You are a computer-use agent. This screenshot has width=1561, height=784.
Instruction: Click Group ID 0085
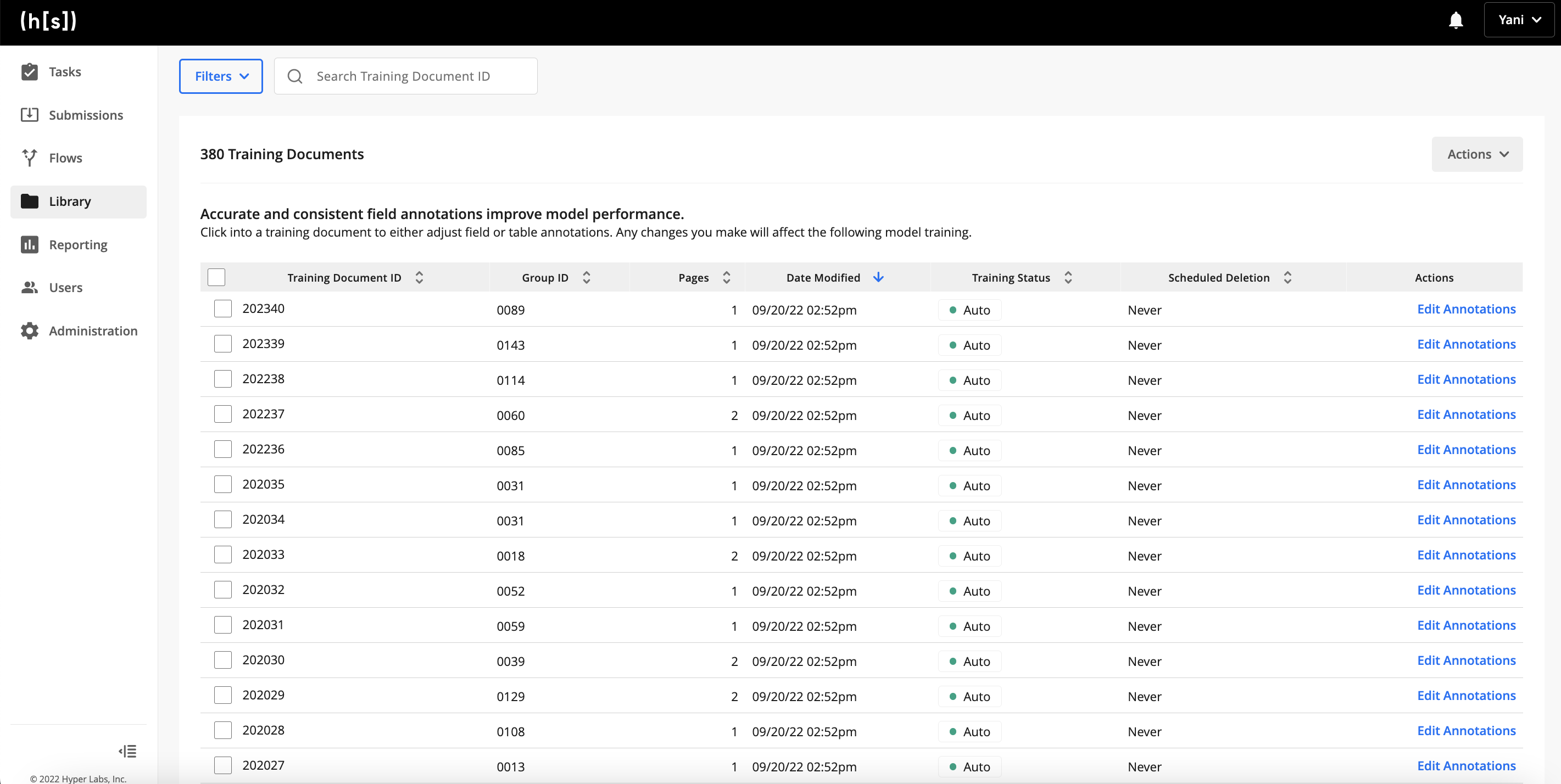pos(510,451)
